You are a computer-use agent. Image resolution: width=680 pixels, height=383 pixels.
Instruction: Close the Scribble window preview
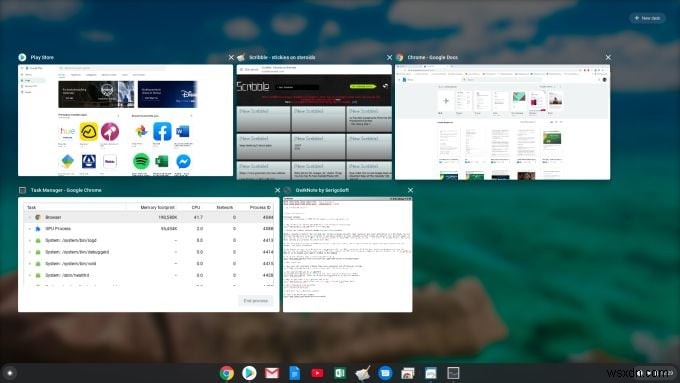389,57
